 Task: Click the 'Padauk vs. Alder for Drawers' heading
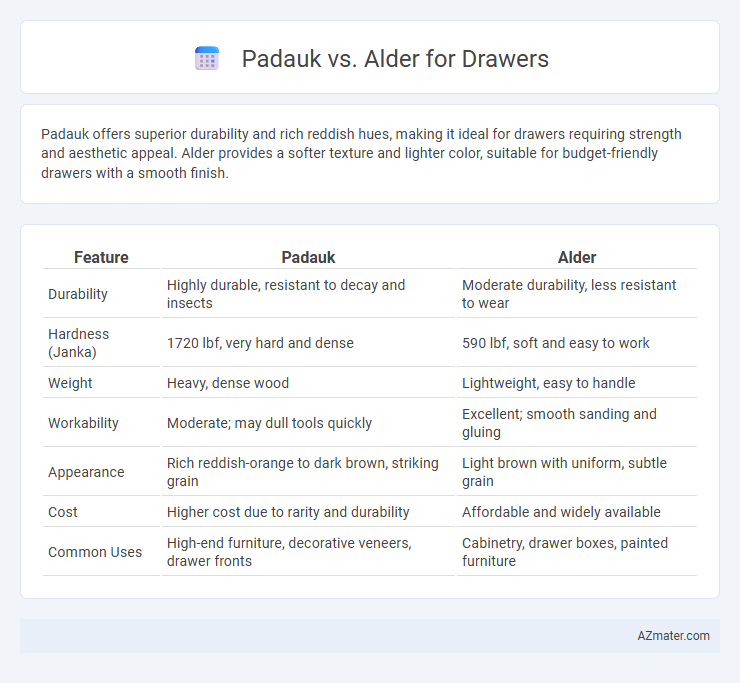[x=395, y=59]
